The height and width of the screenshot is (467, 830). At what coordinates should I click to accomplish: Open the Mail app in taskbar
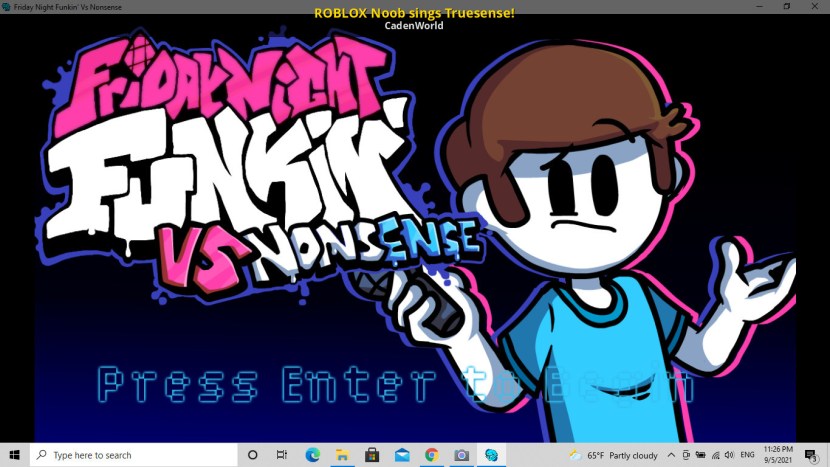[402, 455]
